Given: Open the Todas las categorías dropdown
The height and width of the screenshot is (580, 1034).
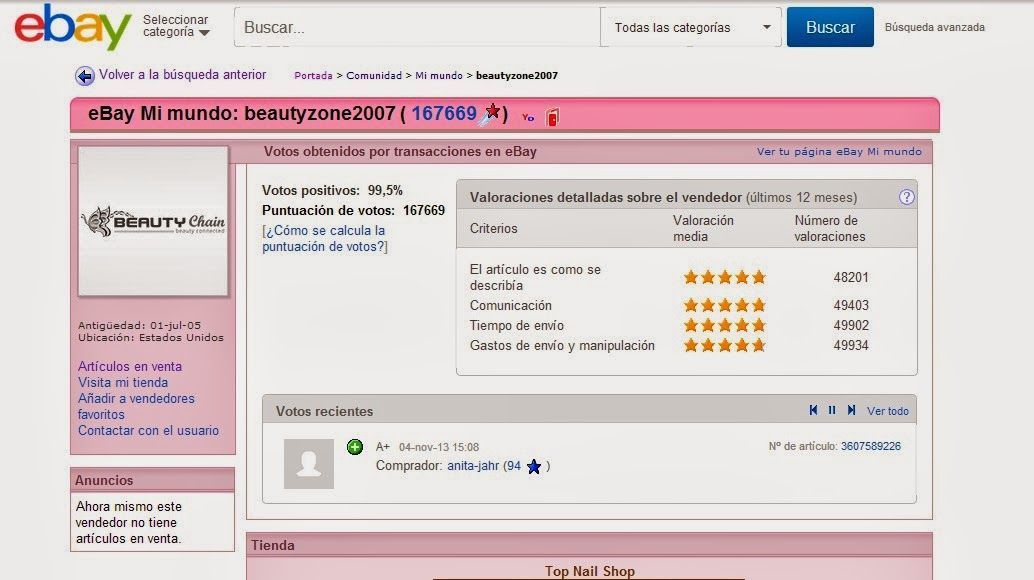Looking at the screenshot, I should click(x=691, y=27).
